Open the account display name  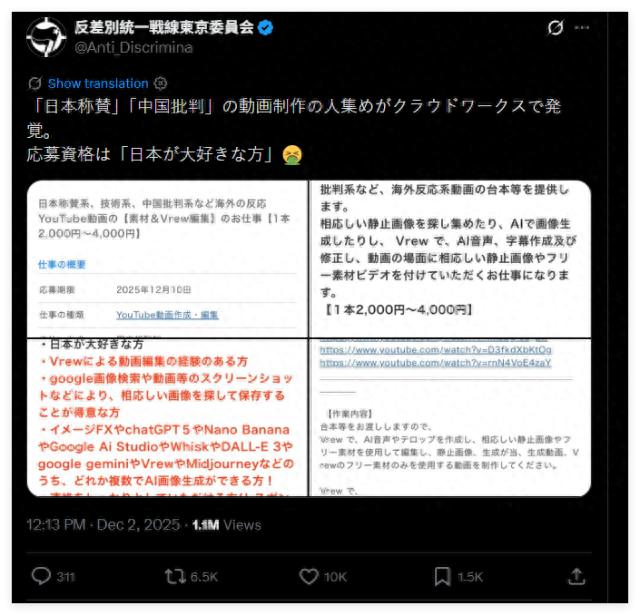point(164,27)
